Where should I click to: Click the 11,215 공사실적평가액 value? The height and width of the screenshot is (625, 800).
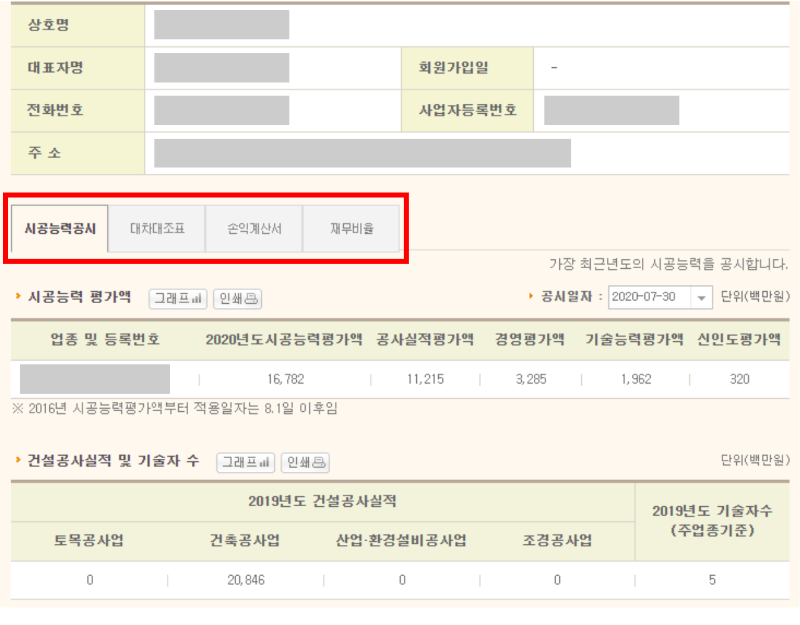[426, 379]
